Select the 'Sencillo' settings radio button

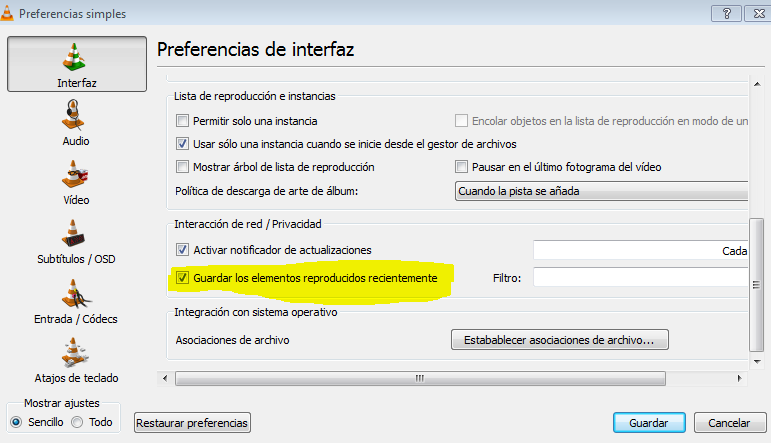coord(15,423)
